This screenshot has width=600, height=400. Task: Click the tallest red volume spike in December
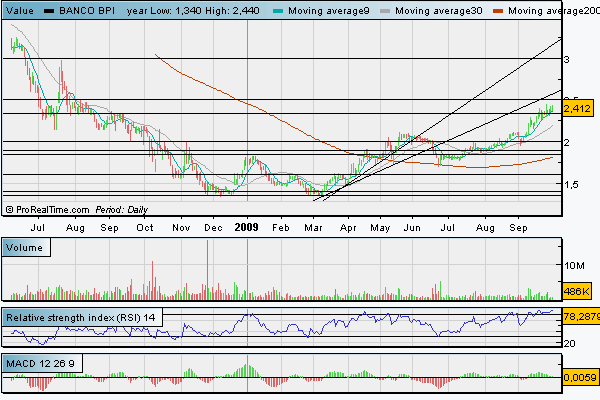(207, 269)
